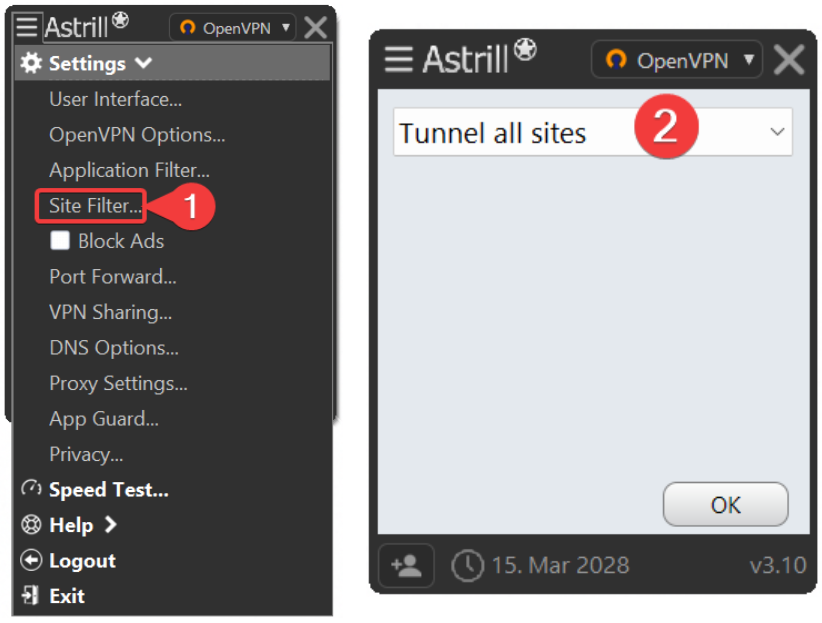Expand the Tunnel all sites combo box
Viewport: 822px width, 623px height.
(x=593, y=132)
